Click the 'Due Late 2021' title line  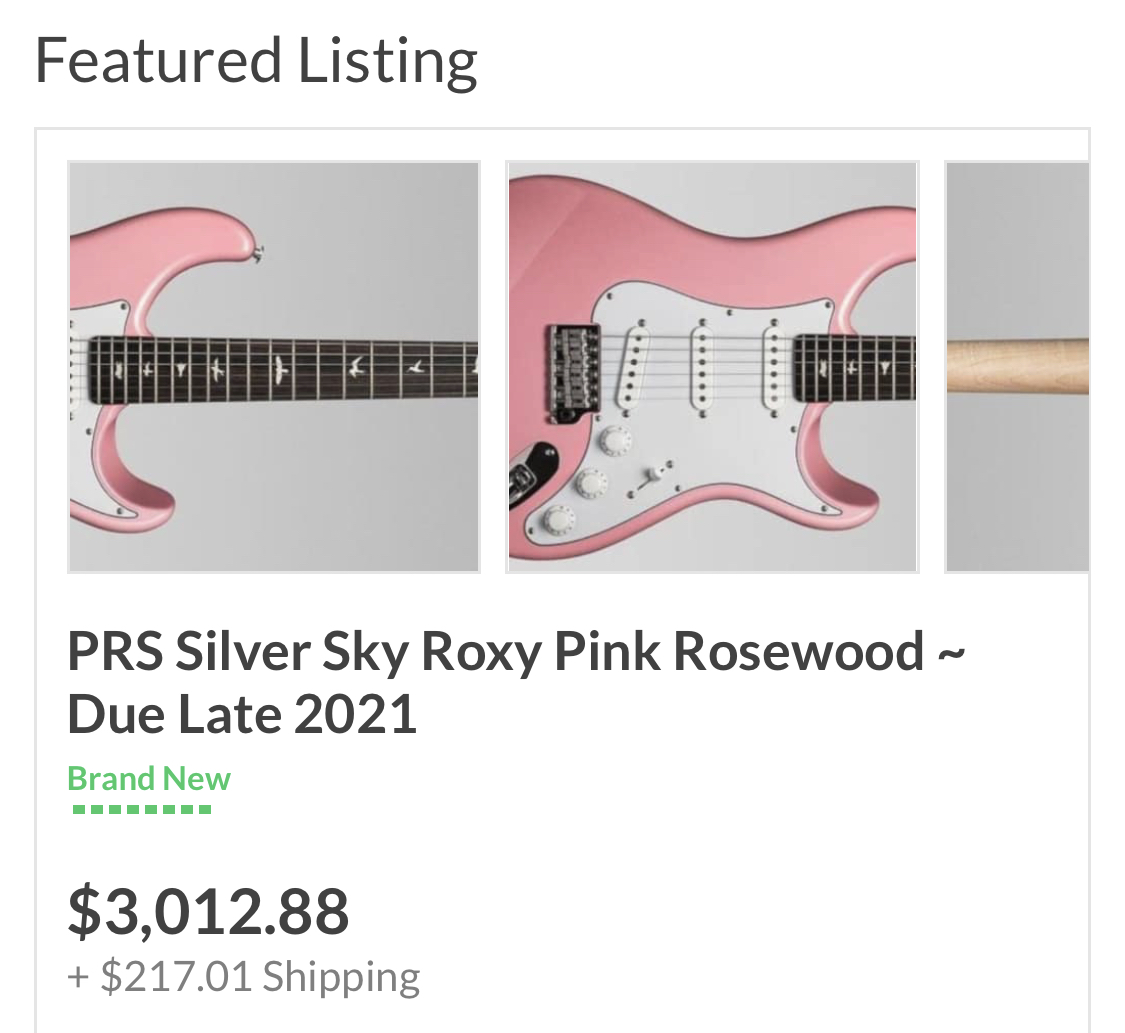(242, 714)
